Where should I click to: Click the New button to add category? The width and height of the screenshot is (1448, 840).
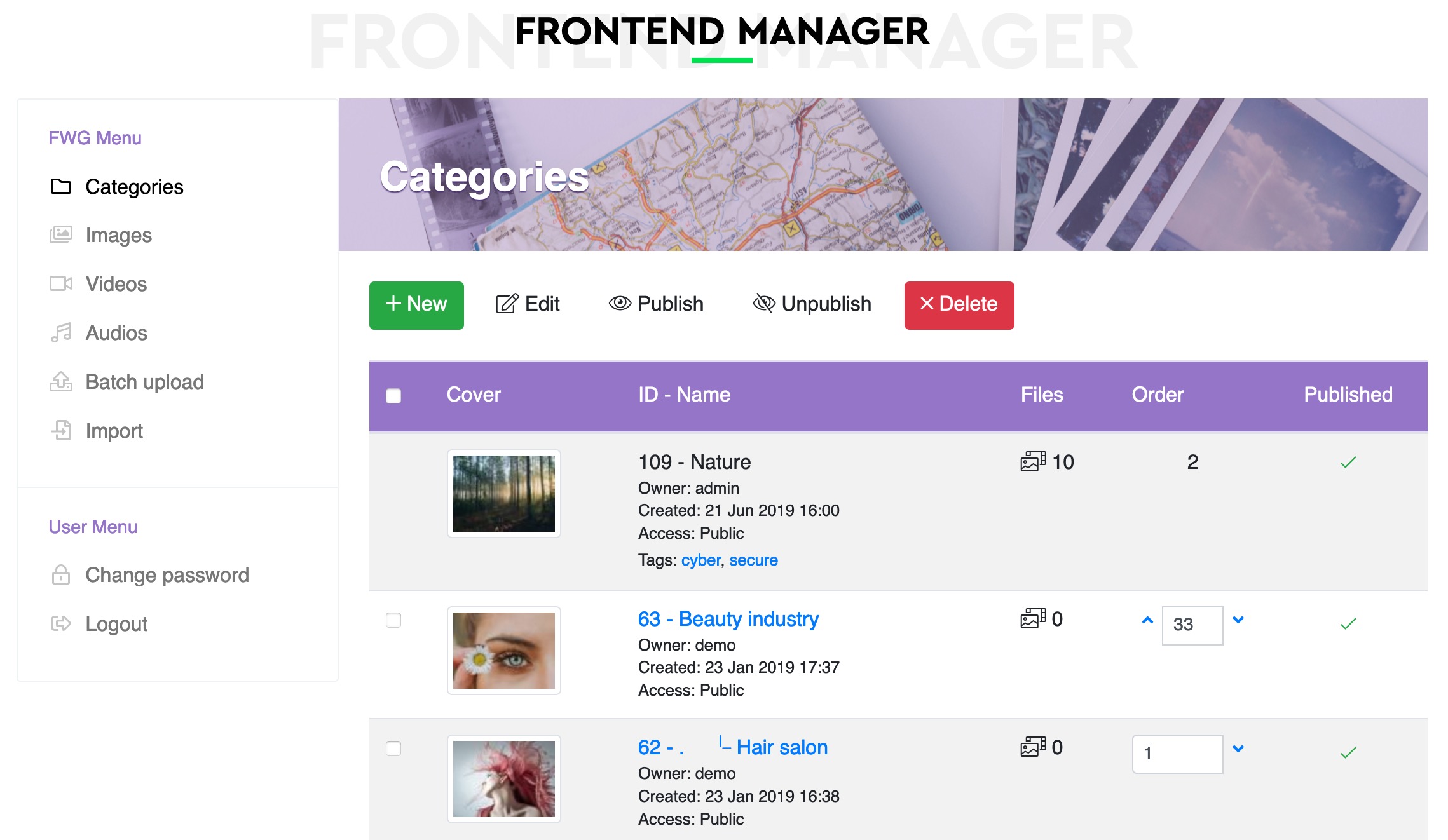click(x=416, y=304)
